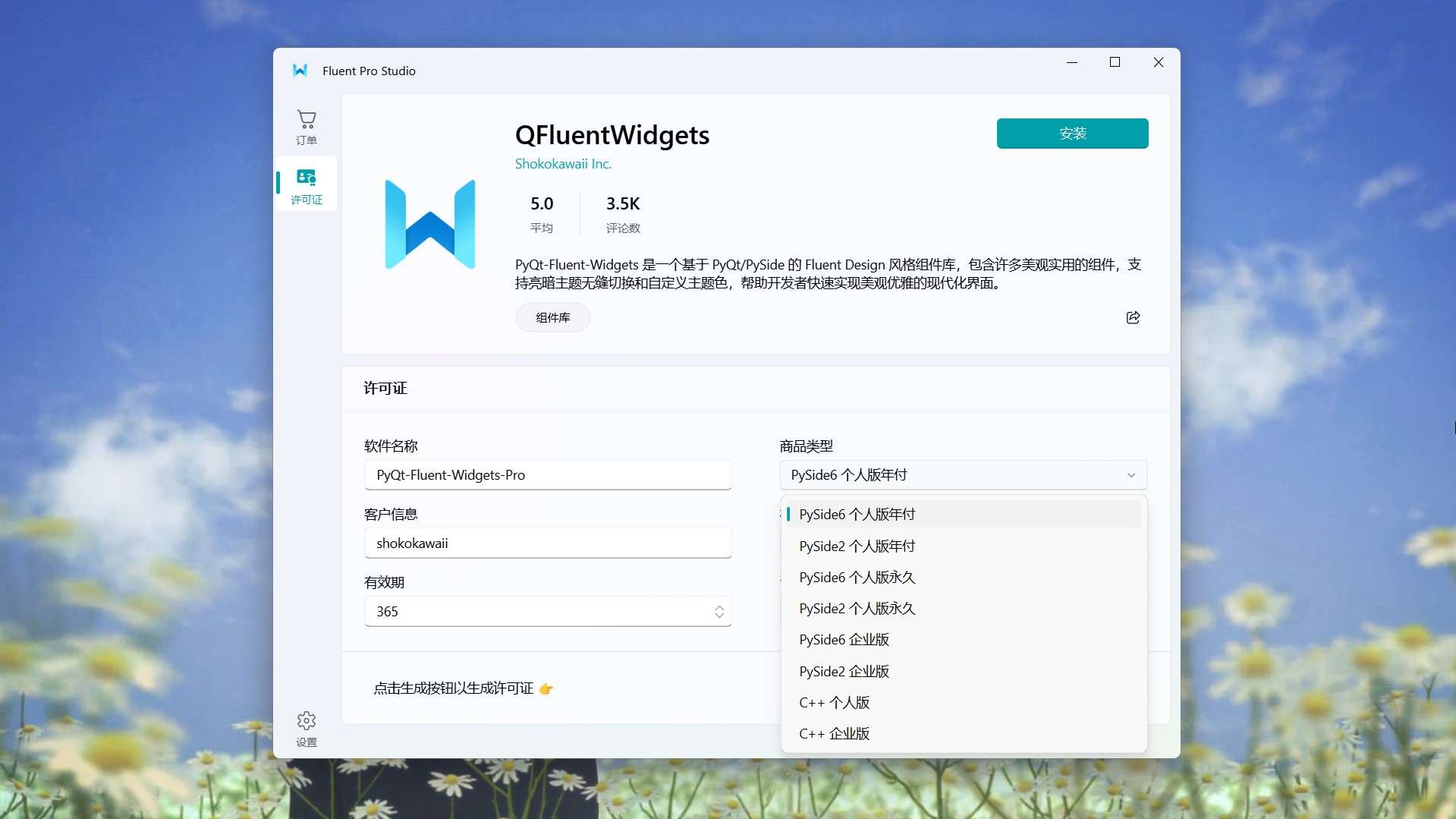The width and height of the screenshot is (1456, 819).
Task: Click the Fluent Pro Studio title logo
Action: pos(300,71)
